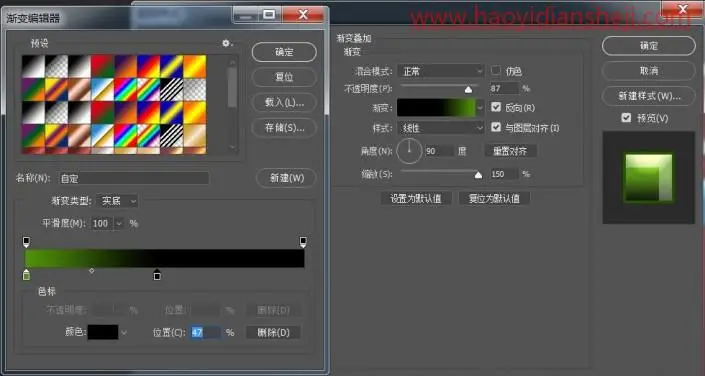Toggle the 预览(V) checkbox

pos(626,118)
